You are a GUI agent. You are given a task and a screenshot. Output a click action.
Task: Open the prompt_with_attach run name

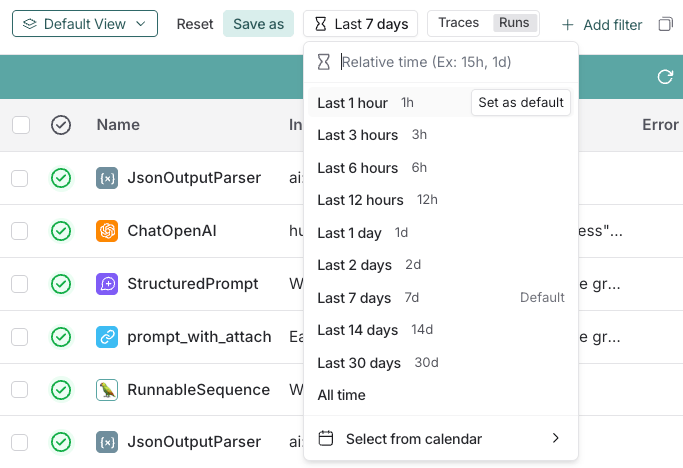(199, 337)
